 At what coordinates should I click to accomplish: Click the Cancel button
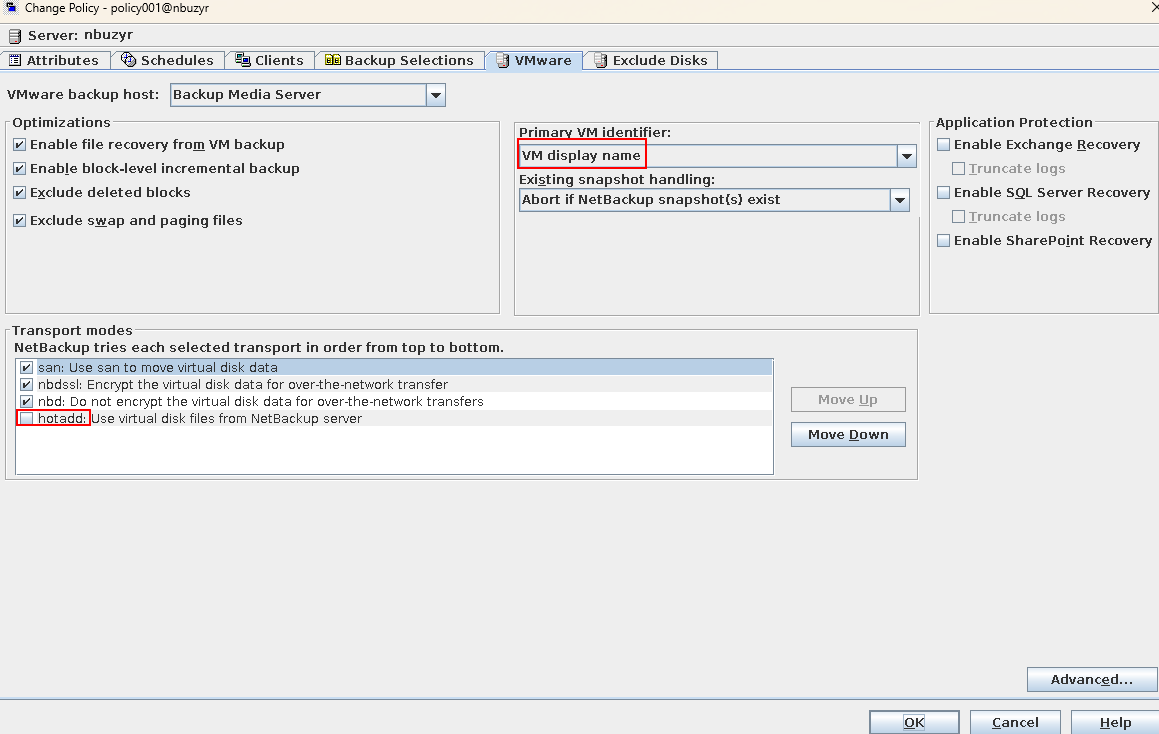1015,722
